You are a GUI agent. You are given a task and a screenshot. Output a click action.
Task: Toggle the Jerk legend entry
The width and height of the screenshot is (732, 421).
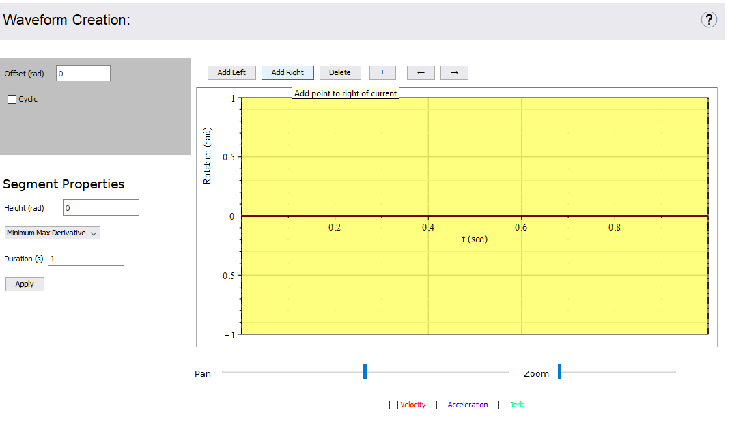point(516,405)
